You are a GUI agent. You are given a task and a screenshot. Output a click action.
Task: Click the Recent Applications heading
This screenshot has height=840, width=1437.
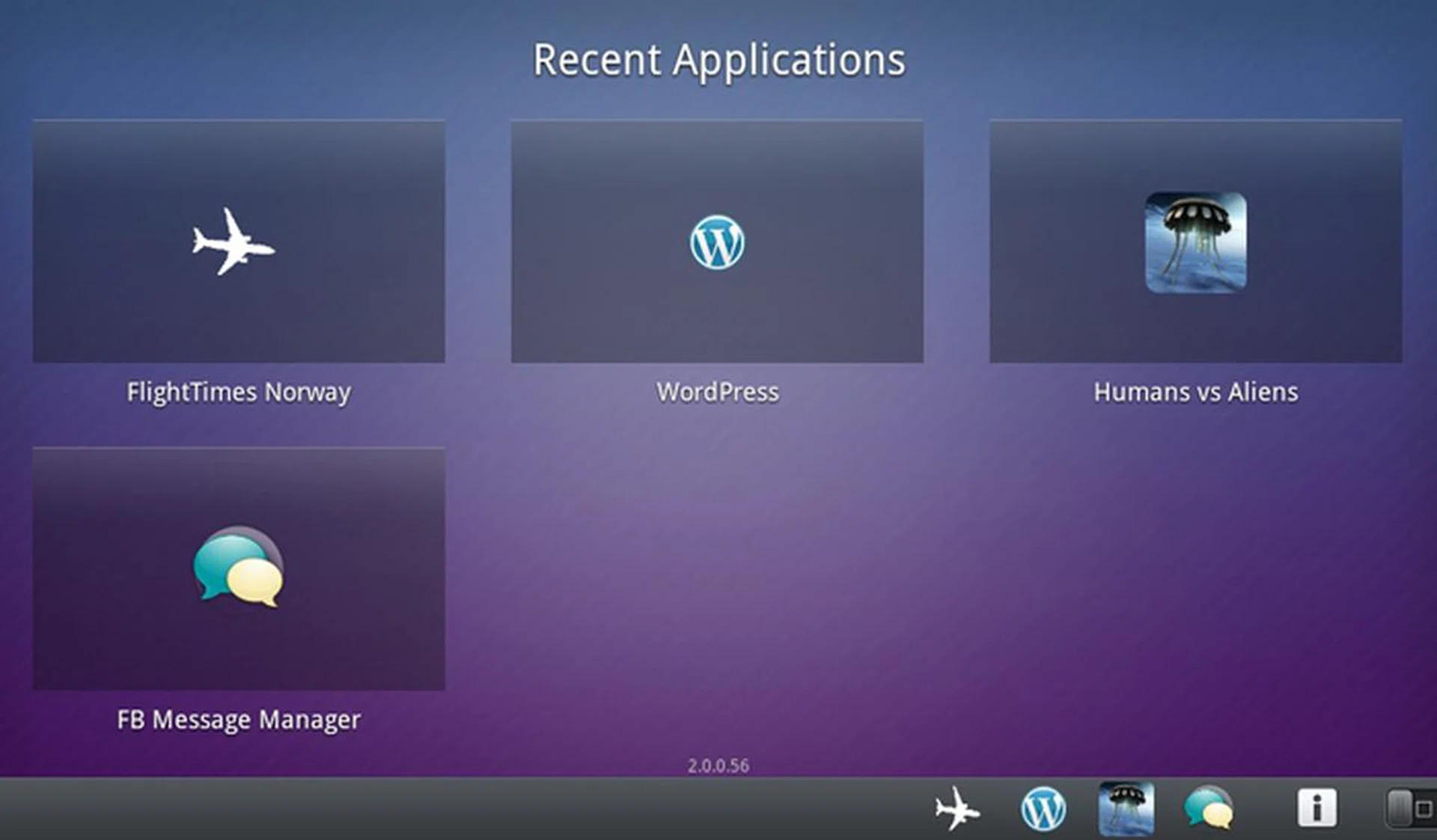pyautogui.click(x=718, y=60)
